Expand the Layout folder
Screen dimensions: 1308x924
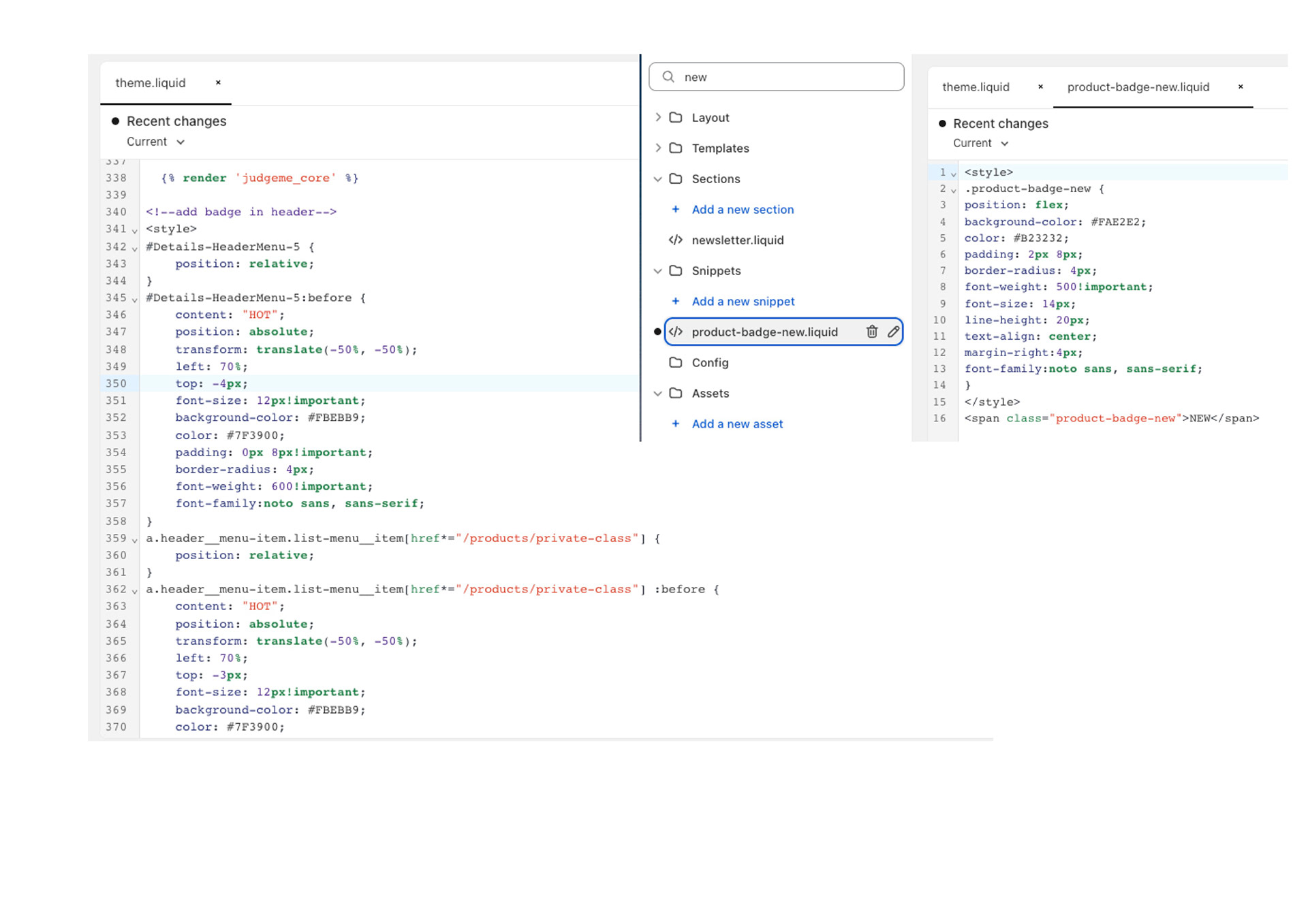658,117
